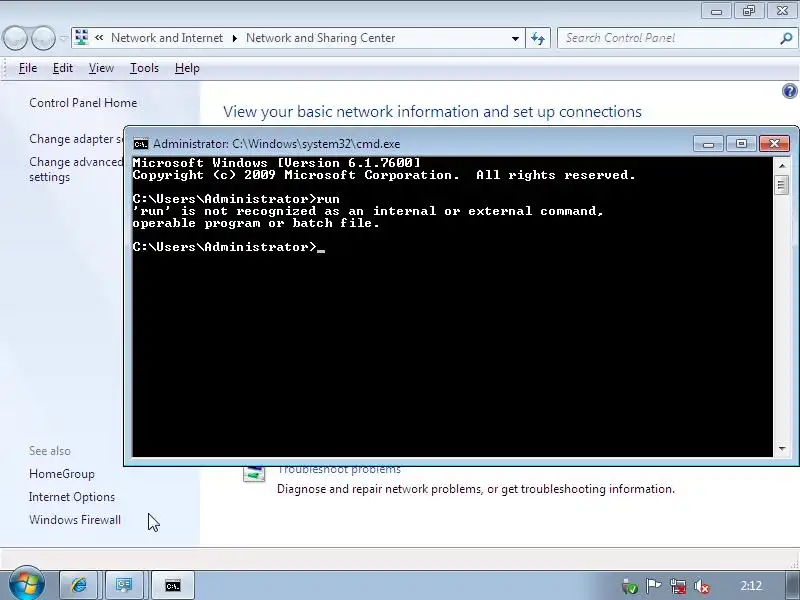
Task: Open the green shield tray icon
Action: (x=630, y=586)
